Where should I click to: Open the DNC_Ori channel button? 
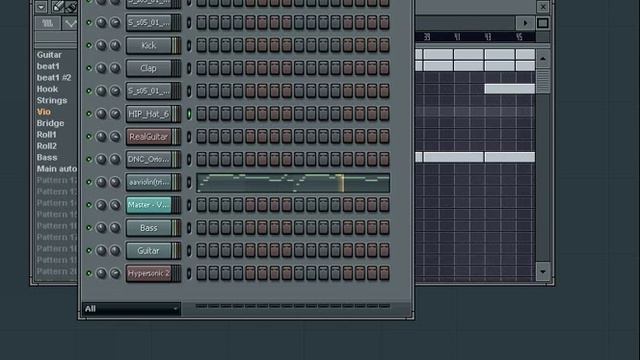pyautogui.click(x=149, y=160)
